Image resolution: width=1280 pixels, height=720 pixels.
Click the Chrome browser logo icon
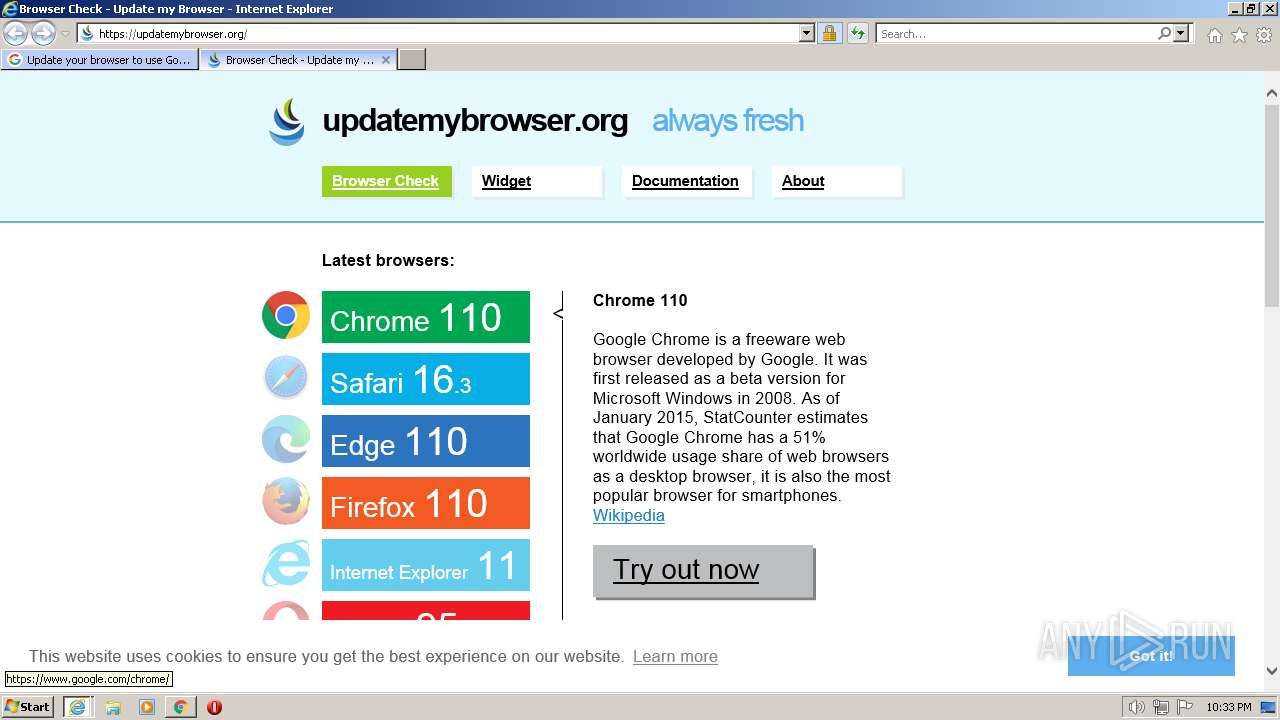[286, 316]
